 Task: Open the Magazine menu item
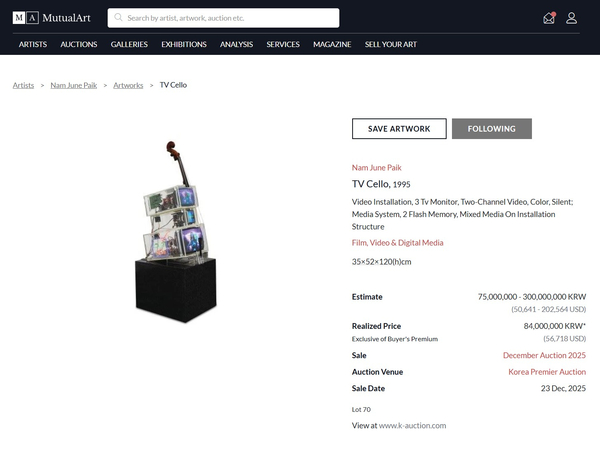click(332, 44)
